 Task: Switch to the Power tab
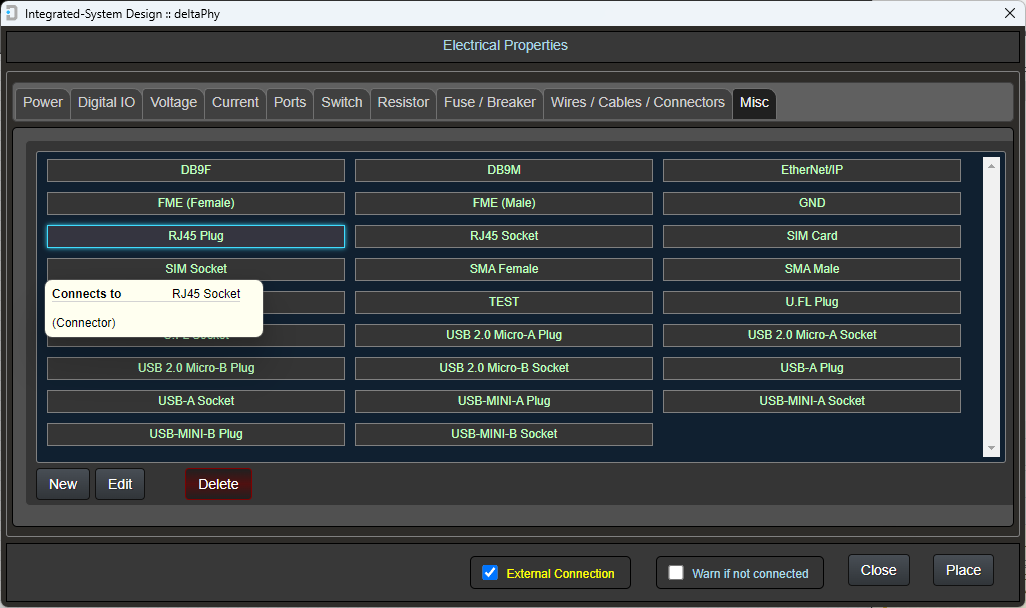click(x=43, y=102)
